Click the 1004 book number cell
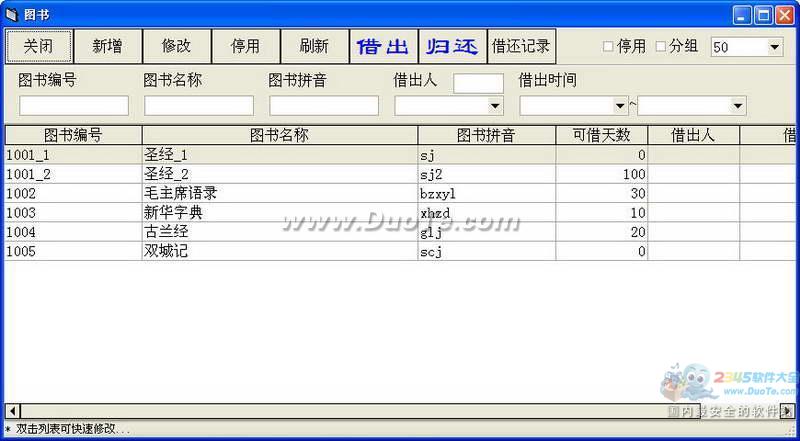Screen dimensions: 800x441 click(x=73, y=232)
